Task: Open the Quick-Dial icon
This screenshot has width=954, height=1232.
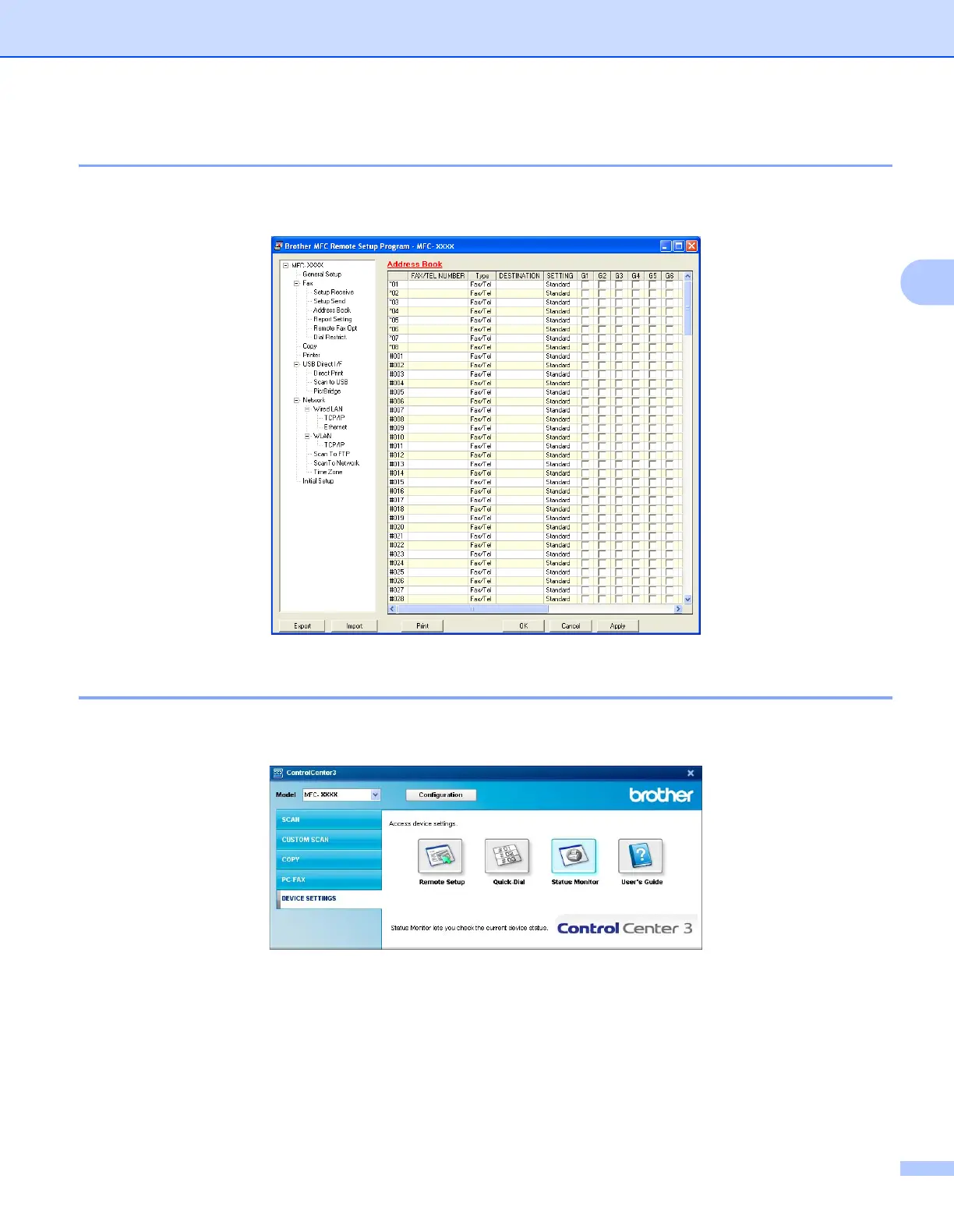Action: (508, 857)
